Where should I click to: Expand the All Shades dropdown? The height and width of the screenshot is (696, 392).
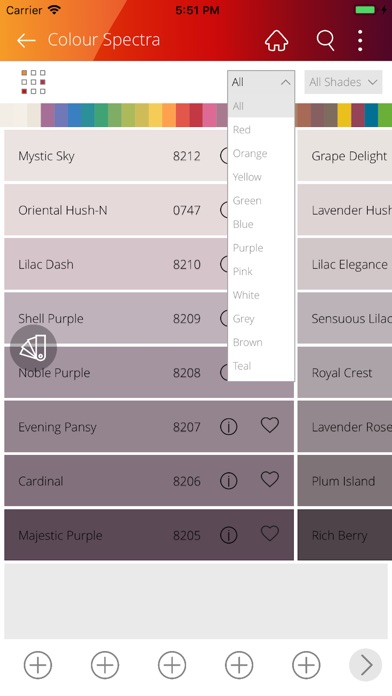click(x=343, y=82)
